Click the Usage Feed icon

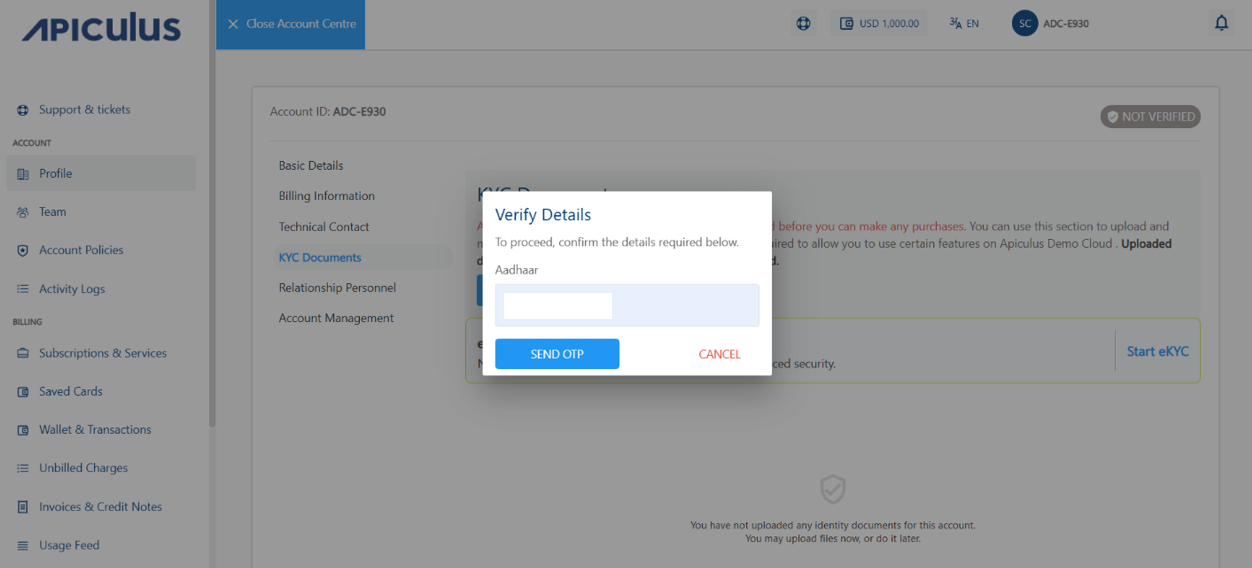tap(23, 546)
